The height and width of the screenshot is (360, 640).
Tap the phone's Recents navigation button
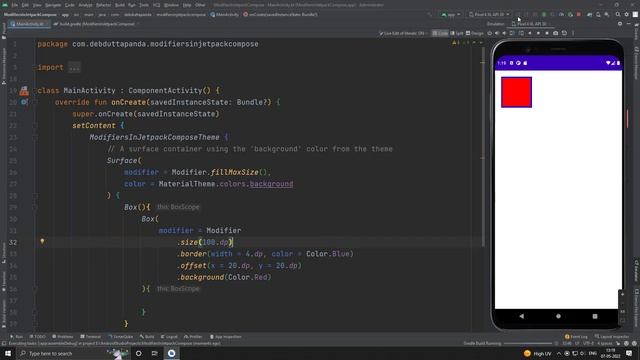(x=595, y=316)
